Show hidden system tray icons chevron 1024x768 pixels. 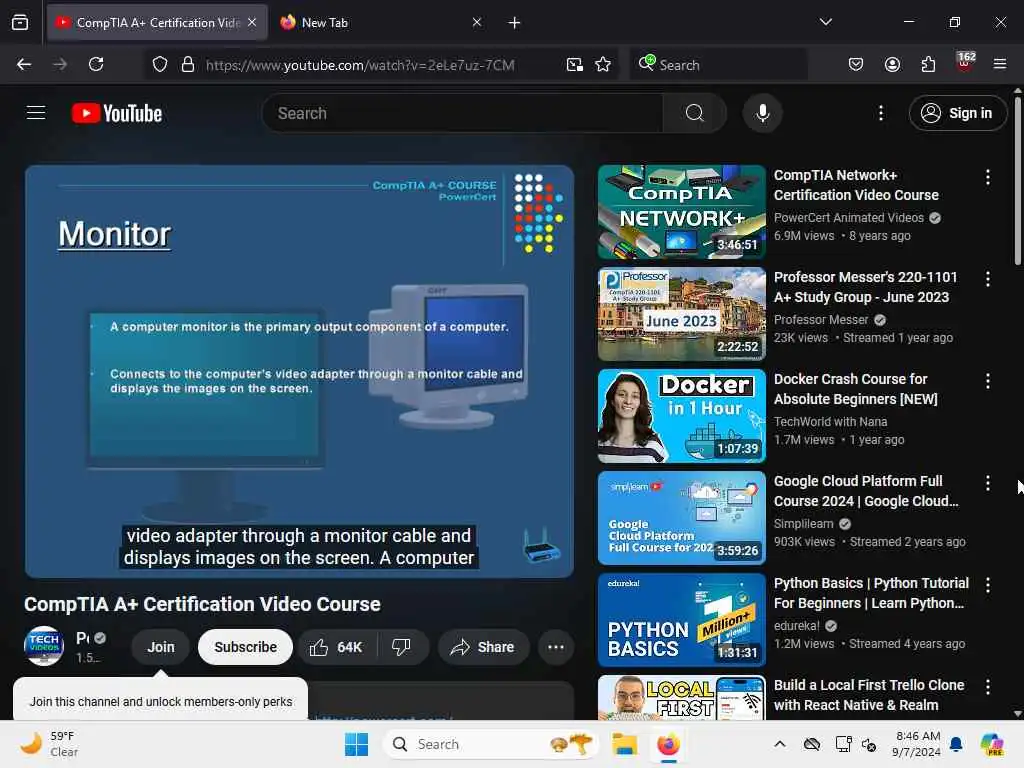780,744
